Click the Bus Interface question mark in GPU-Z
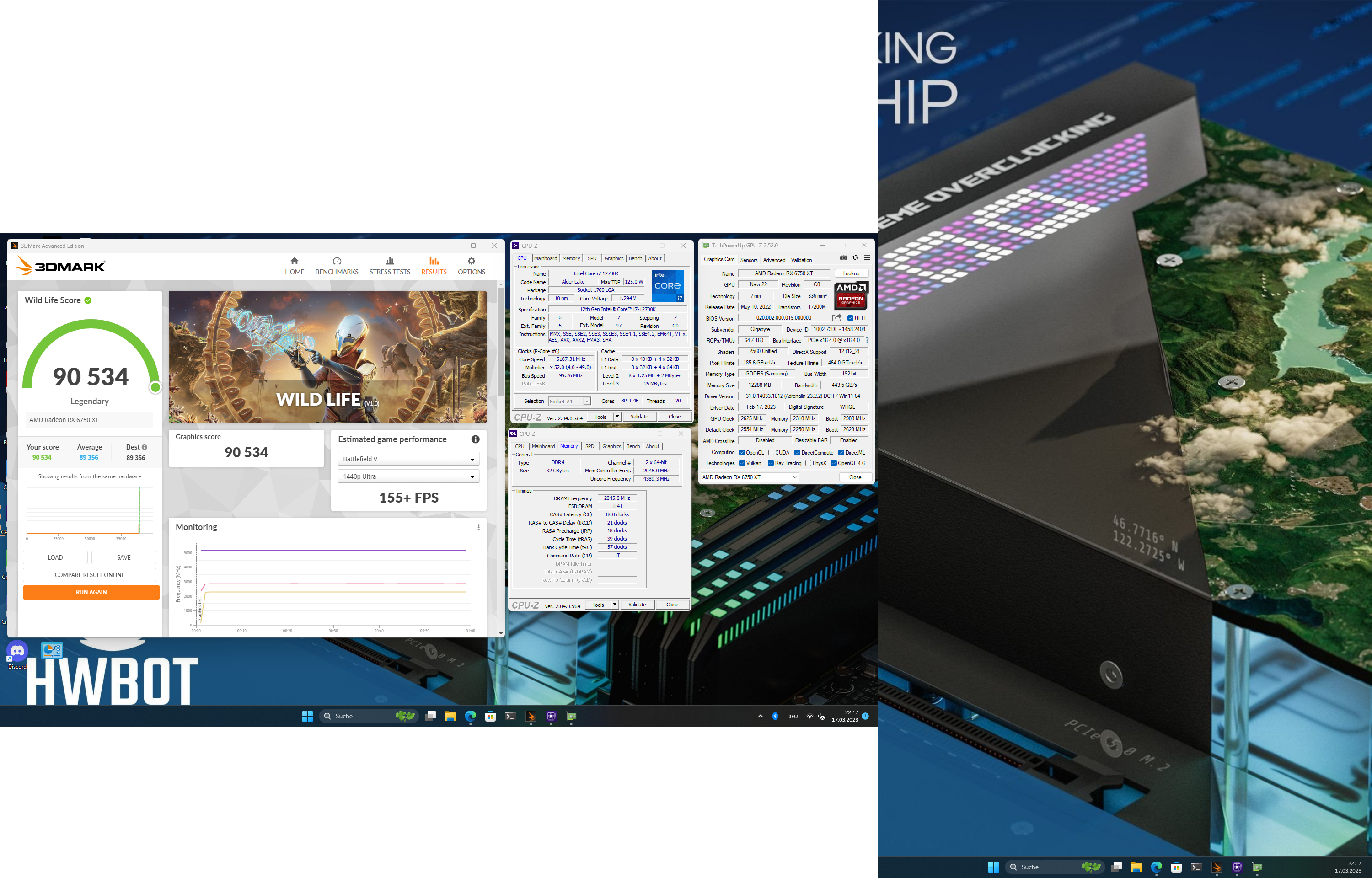 click(867, 340)
